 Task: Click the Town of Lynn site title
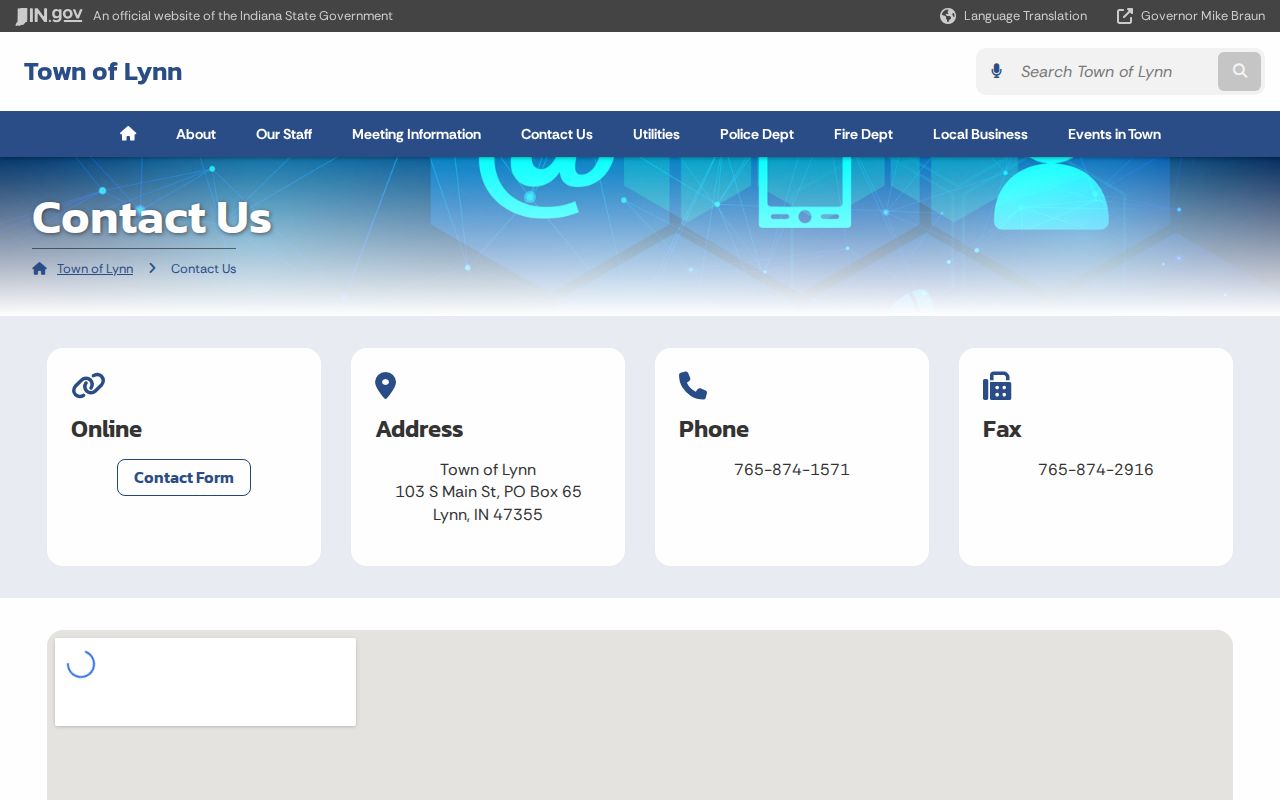pos(103,71)
